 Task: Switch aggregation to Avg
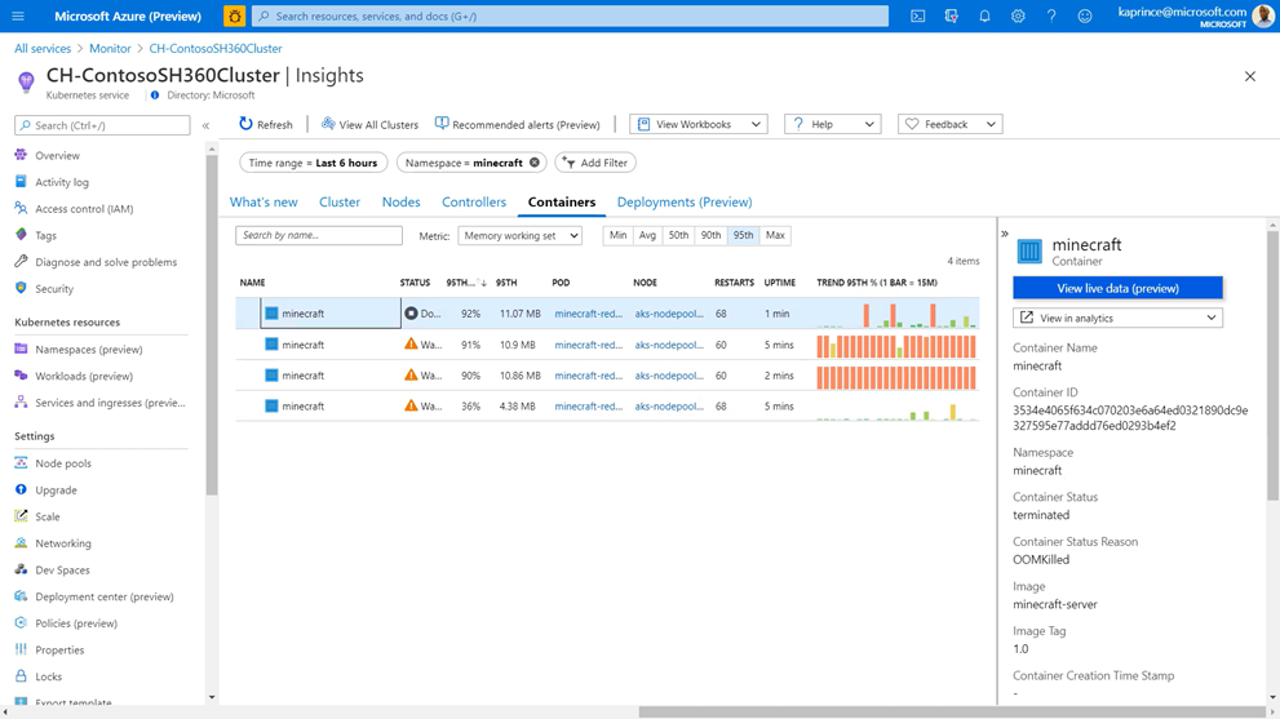647,235
